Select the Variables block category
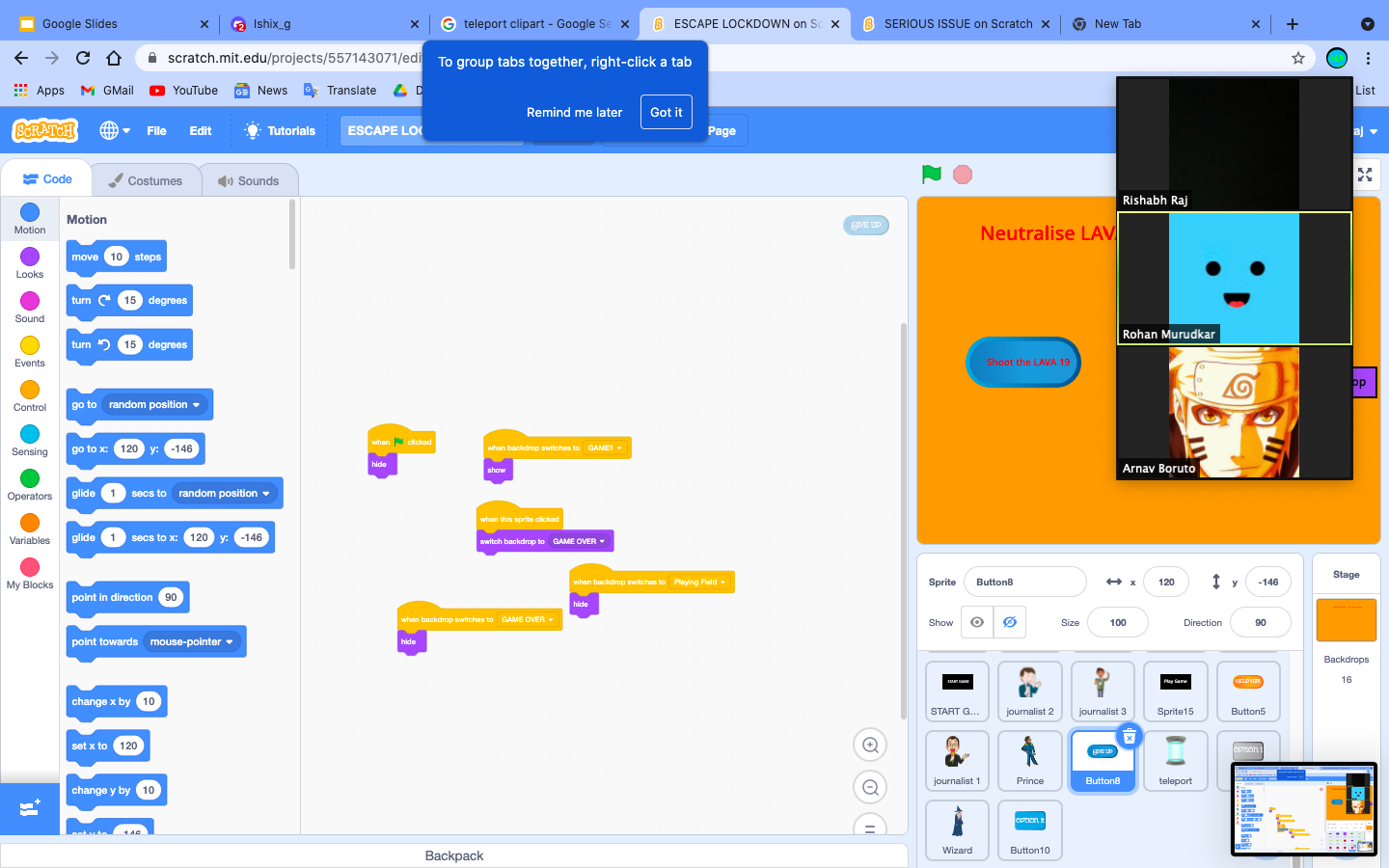 [x=30, y=529]
